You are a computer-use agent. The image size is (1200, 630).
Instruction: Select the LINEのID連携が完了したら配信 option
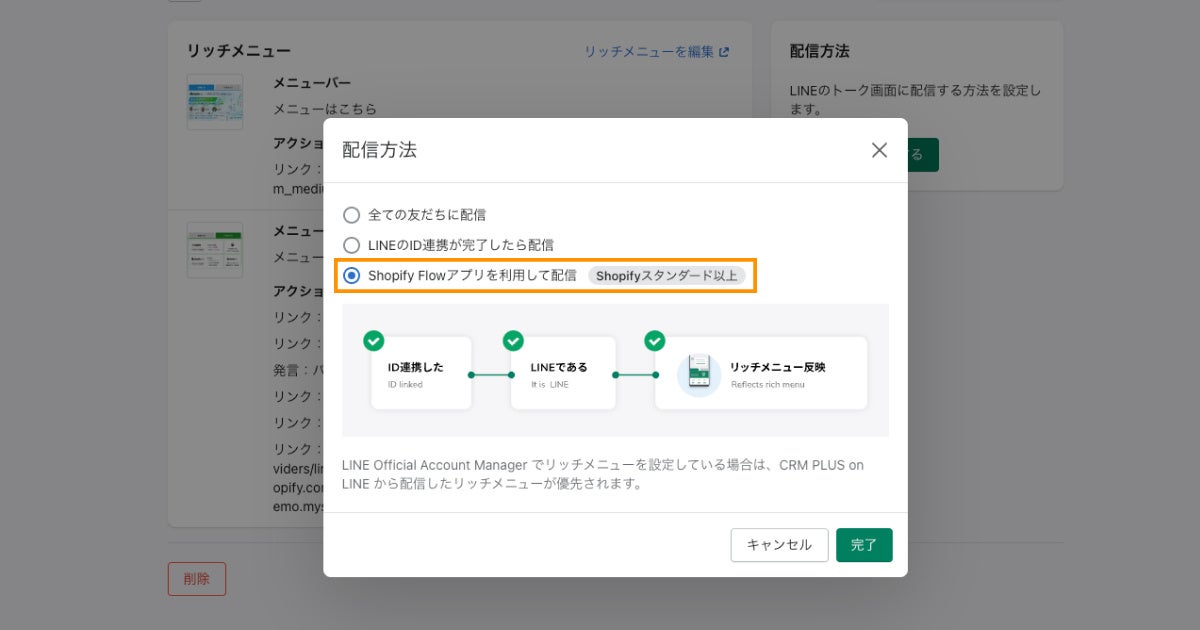pyautogui.click(x=351, y=245)
